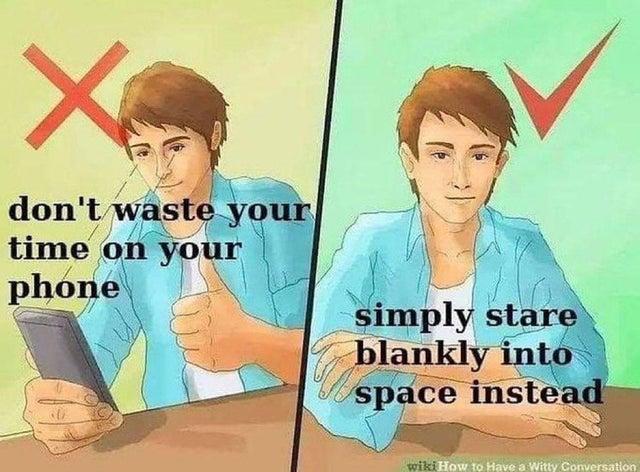This screenshot has height=472, width=640.
Task: Click the red X mark
Action: point(77,94)
